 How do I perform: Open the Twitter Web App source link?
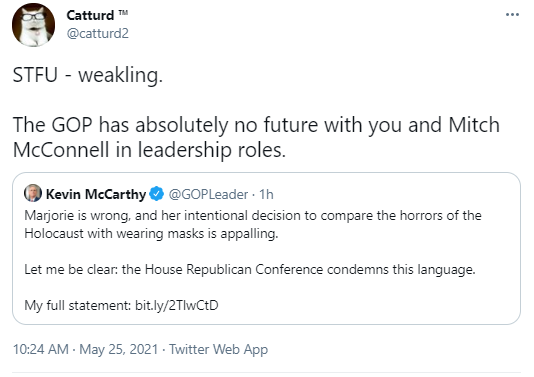pyautogui.click(x=219, y=349)
